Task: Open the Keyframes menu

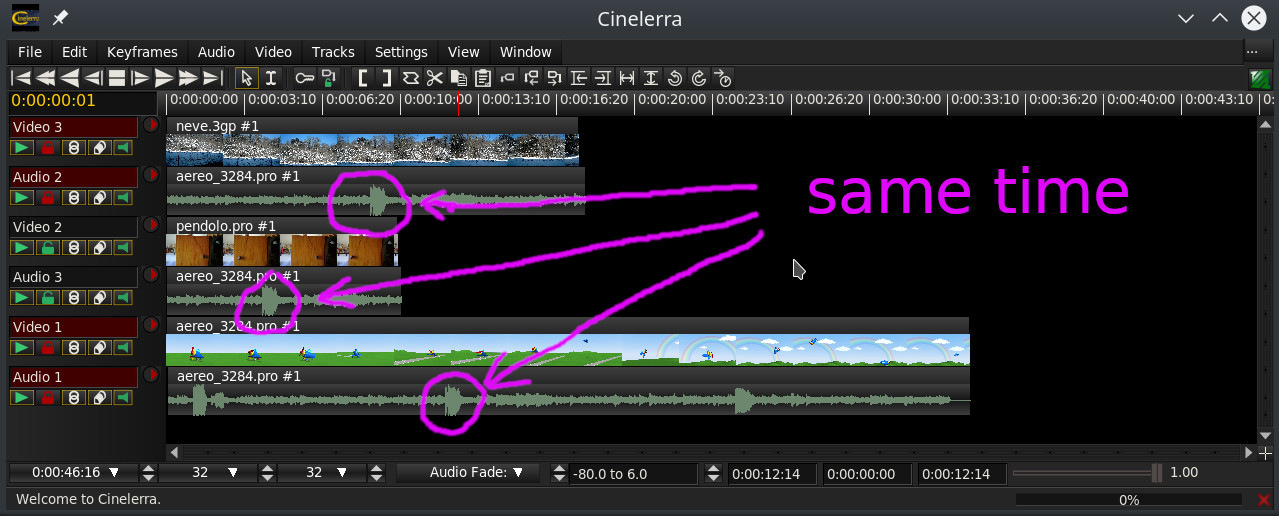Action: (142, 52)
